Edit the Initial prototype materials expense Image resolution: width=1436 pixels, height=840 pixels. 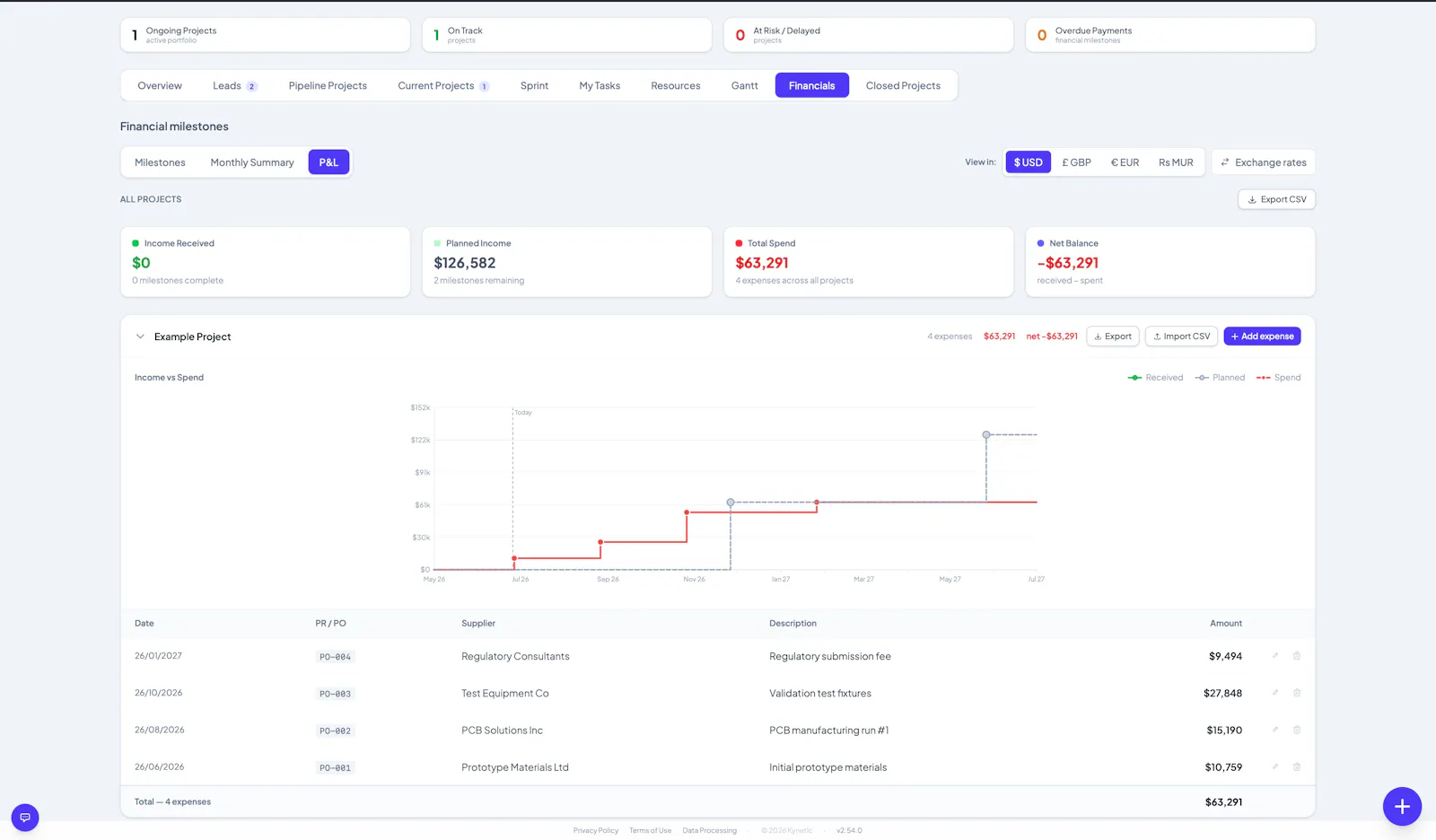1274,766
